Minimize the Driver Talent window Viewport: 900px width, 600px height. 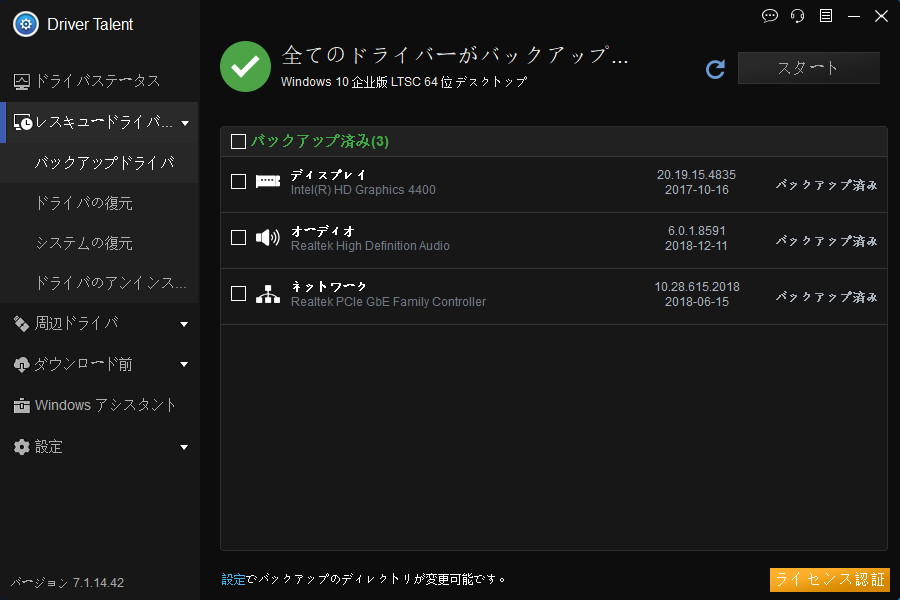click(854, 16)
